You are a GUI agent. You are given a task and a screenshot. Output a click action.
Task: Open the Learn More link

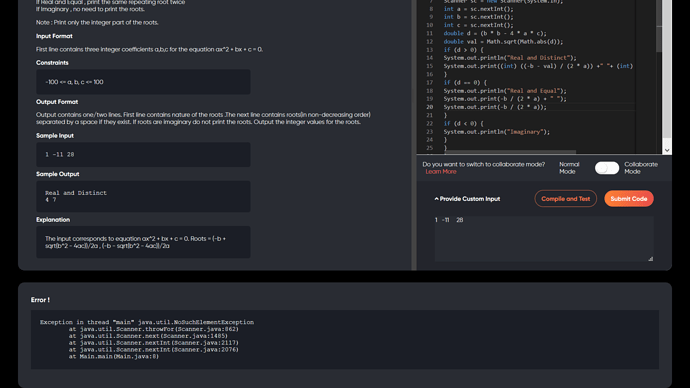click(440, 172)
